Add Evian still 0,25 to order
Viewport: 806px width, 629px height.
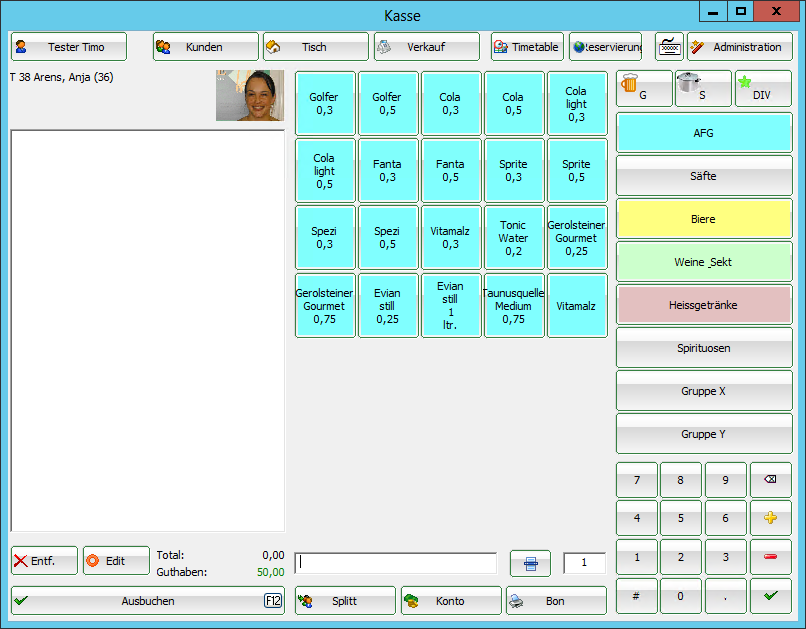point(388,306)
